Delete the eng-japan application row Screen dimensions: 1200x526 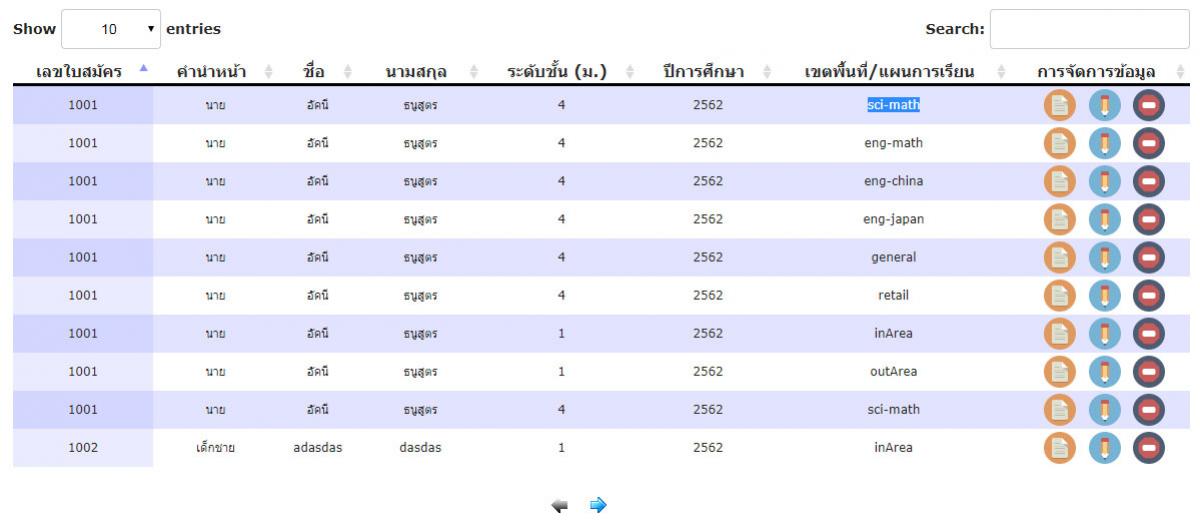pyautogui.click(x=1149, y=219)
